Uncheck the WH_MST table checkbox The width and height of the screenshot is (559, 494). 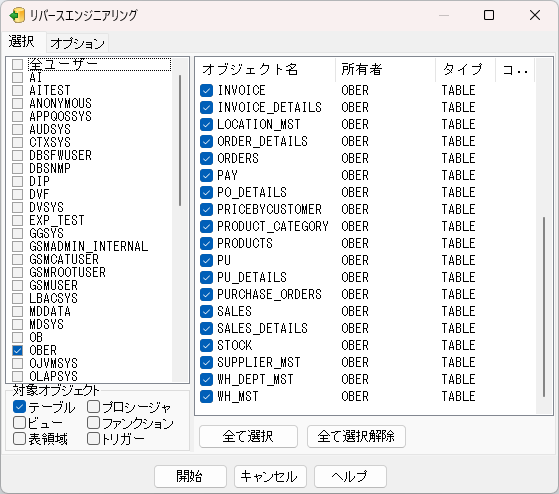[x=206, y=396]
